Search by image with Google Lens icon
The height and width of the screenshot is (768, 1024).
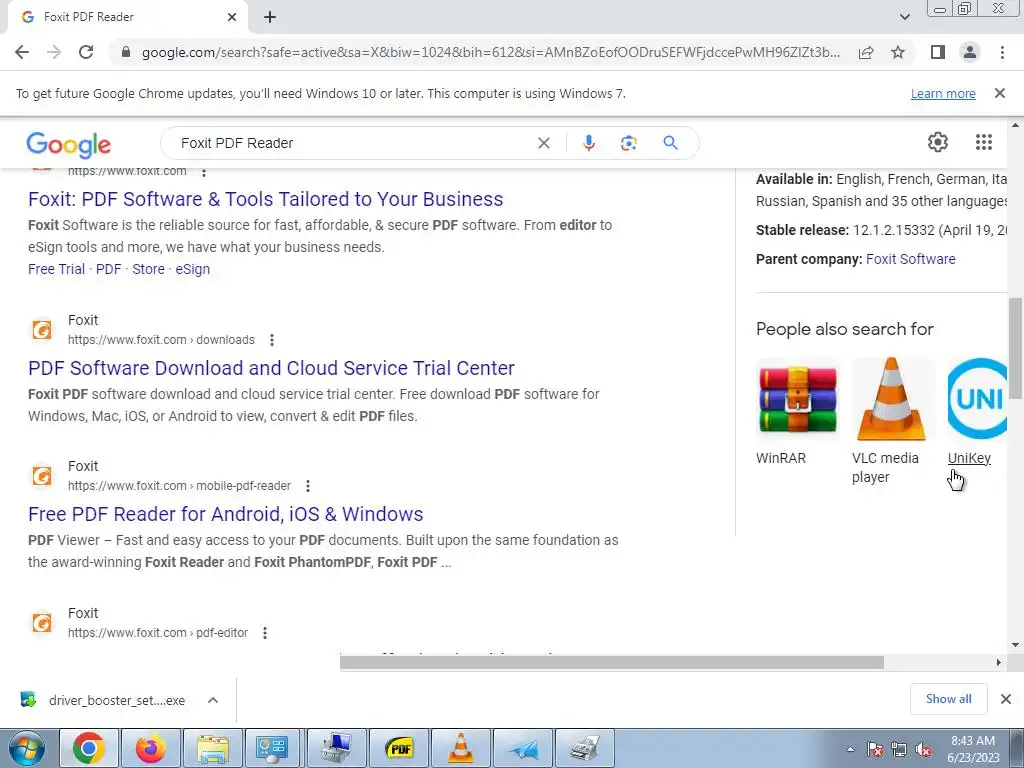[628, 143]
